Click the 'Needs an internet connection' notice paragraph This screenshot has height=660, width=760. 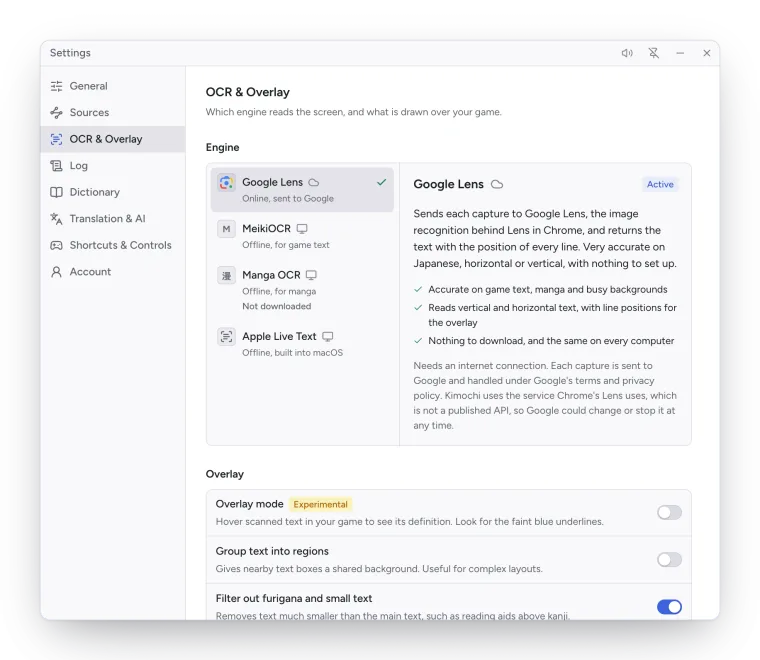545,395
